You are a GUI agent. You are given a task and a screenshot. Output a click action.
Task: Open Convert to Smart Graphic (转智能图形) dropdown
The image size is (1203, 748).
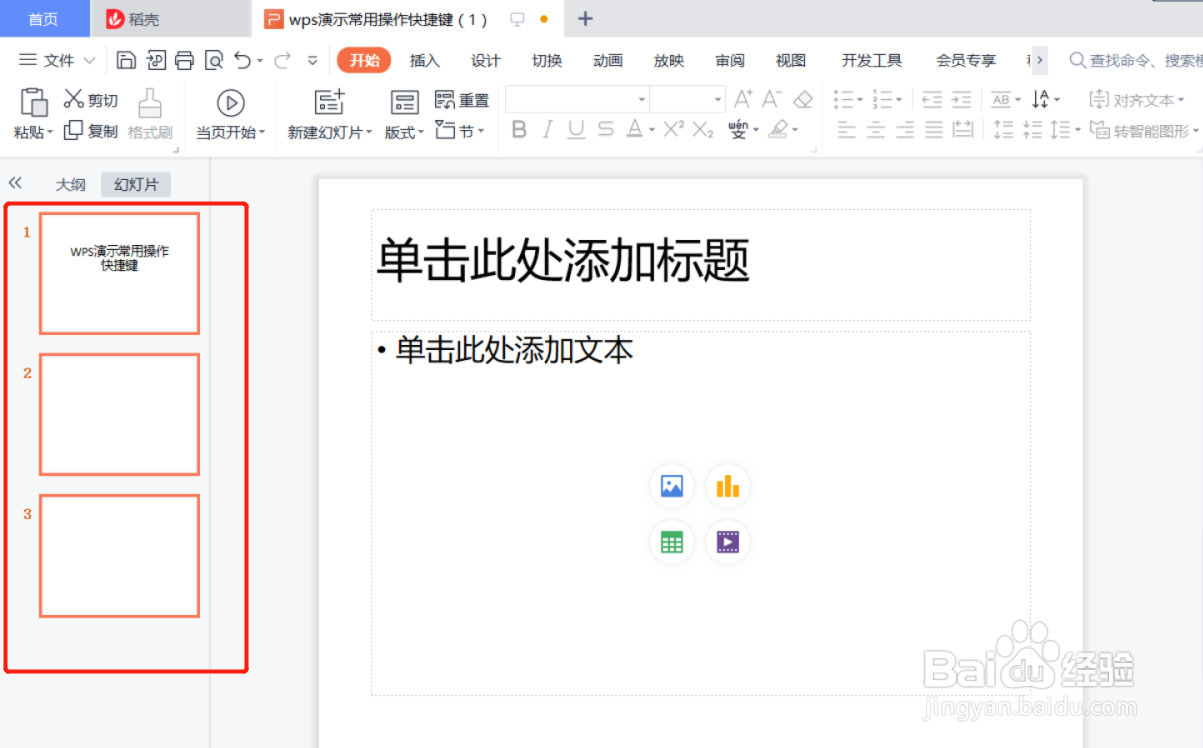pyautogui.click(x=1144, y=130)
